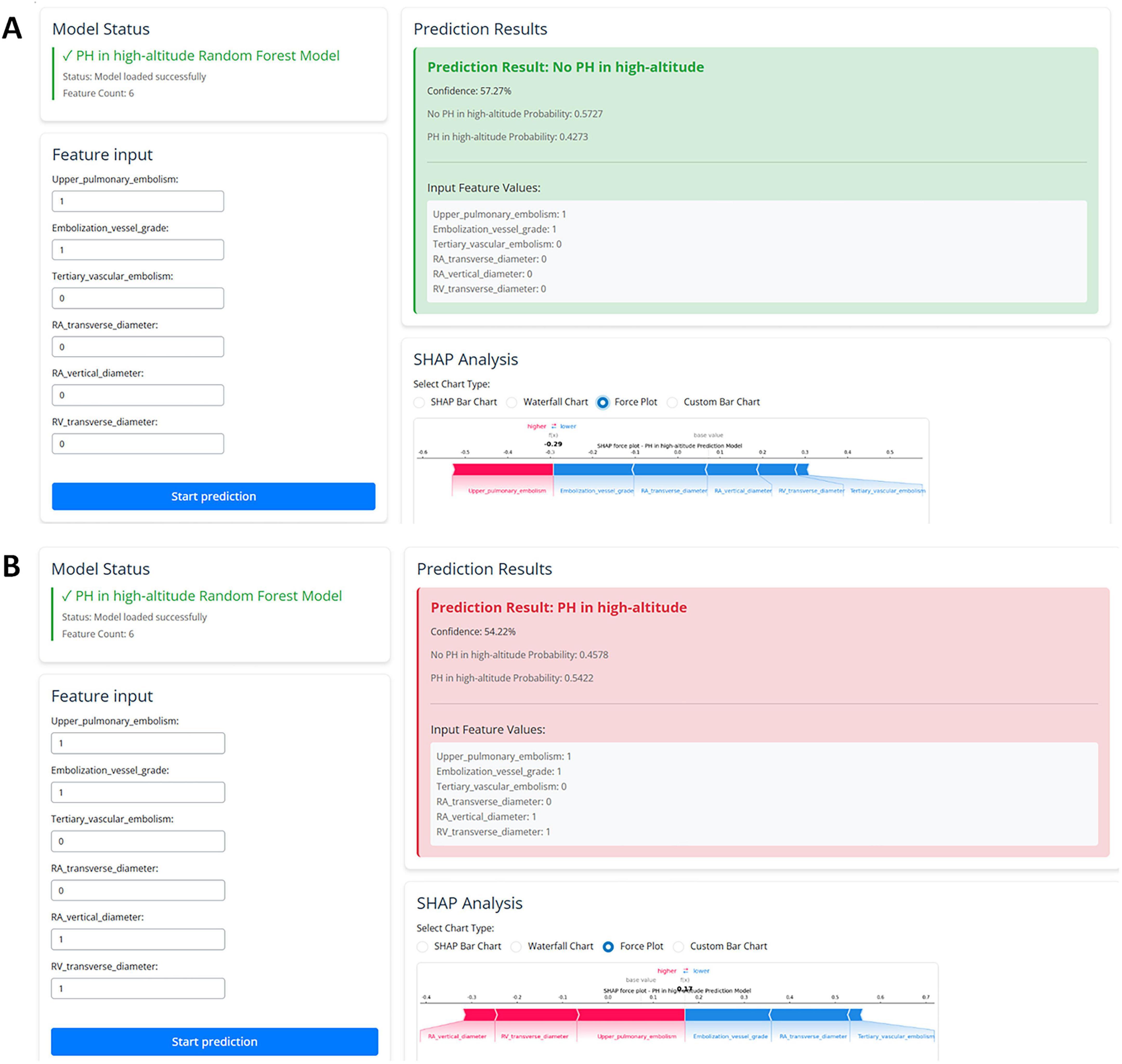The width and height of the screenshot is (1122, 1064).
Task: Click Embolization_vessel_grade input in panel A
Action: click(138, 250)
